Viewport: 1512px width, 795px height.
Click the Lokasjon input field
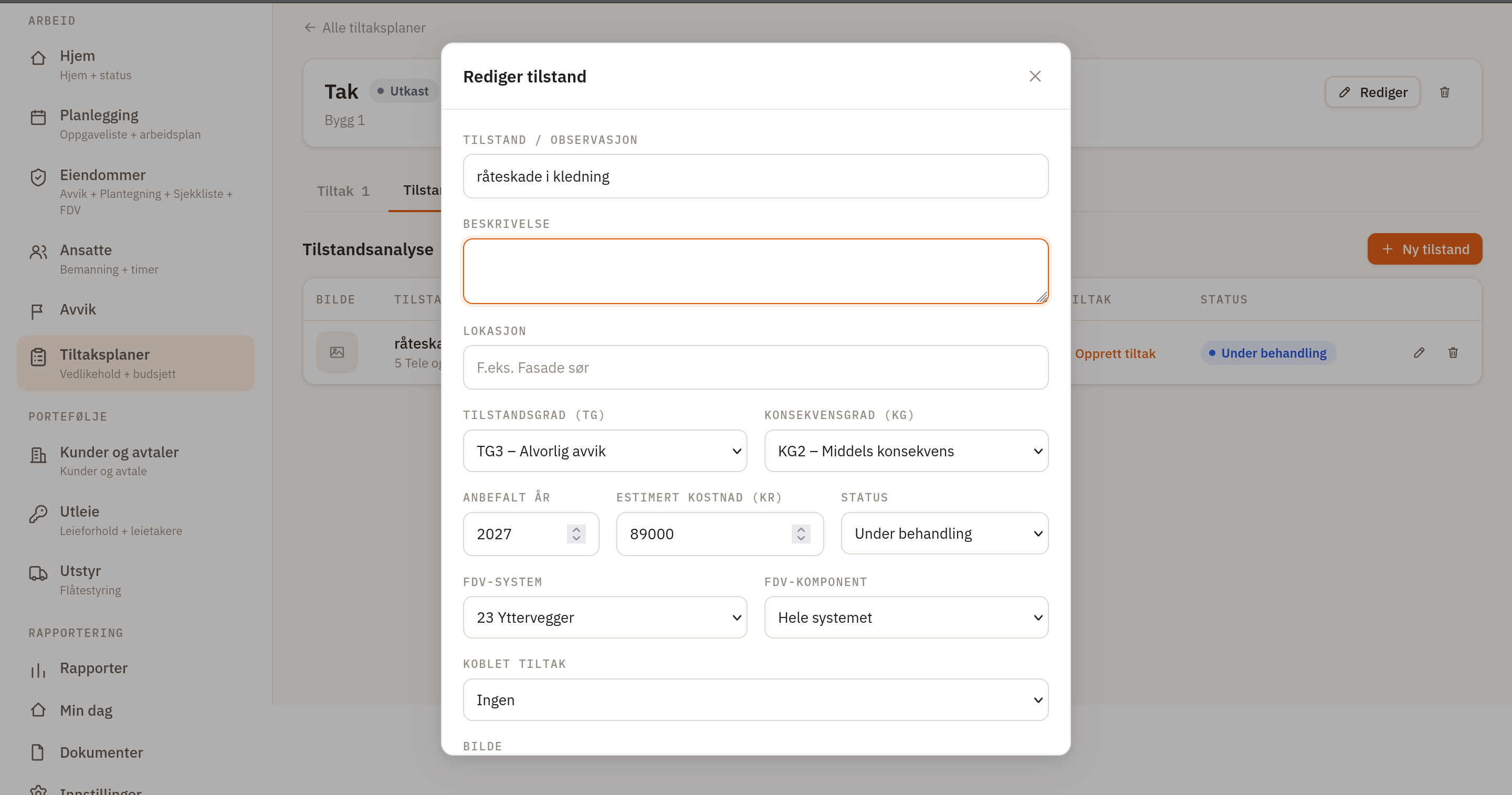click(x=755, y=367)
